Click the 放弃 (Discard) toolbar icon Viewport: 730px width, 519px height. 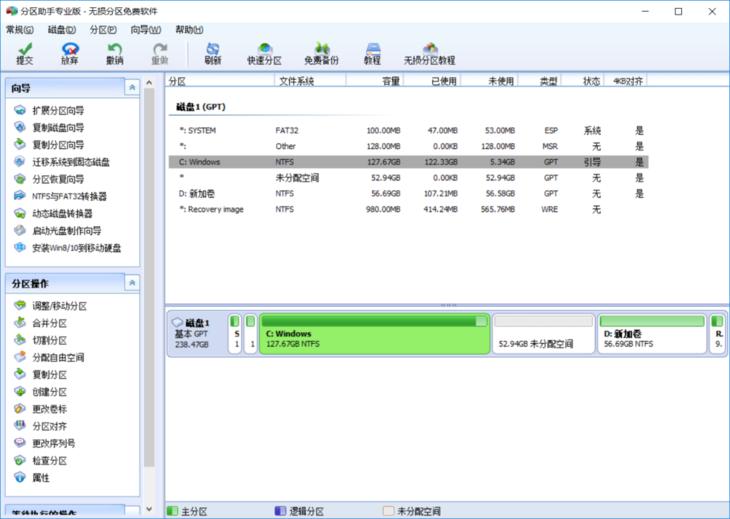[70, 54]
